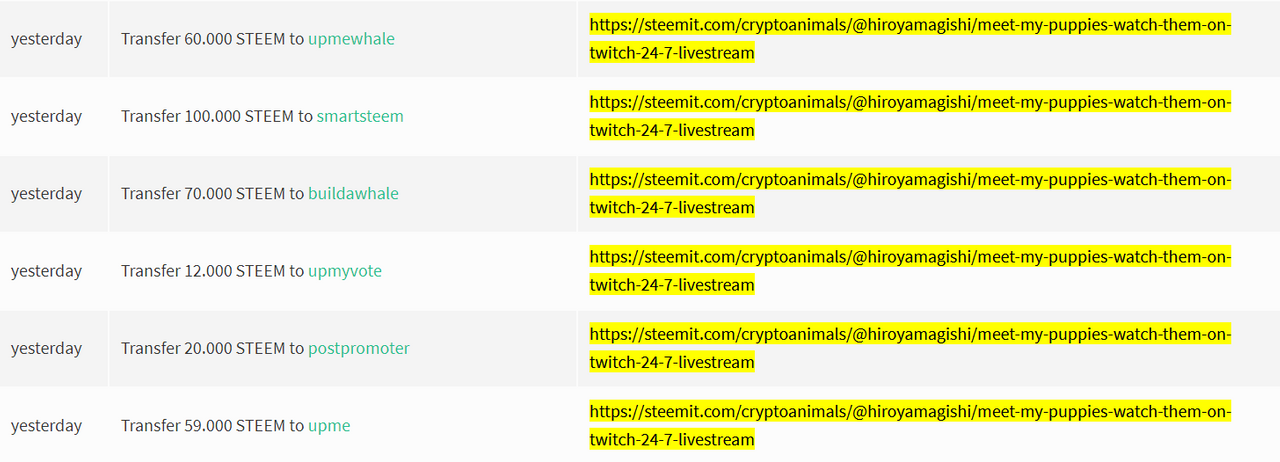Click 'Transfer 100.000 STEEM' text
This screenshot has height=462, width=1280.
click(x=208, y=116)
